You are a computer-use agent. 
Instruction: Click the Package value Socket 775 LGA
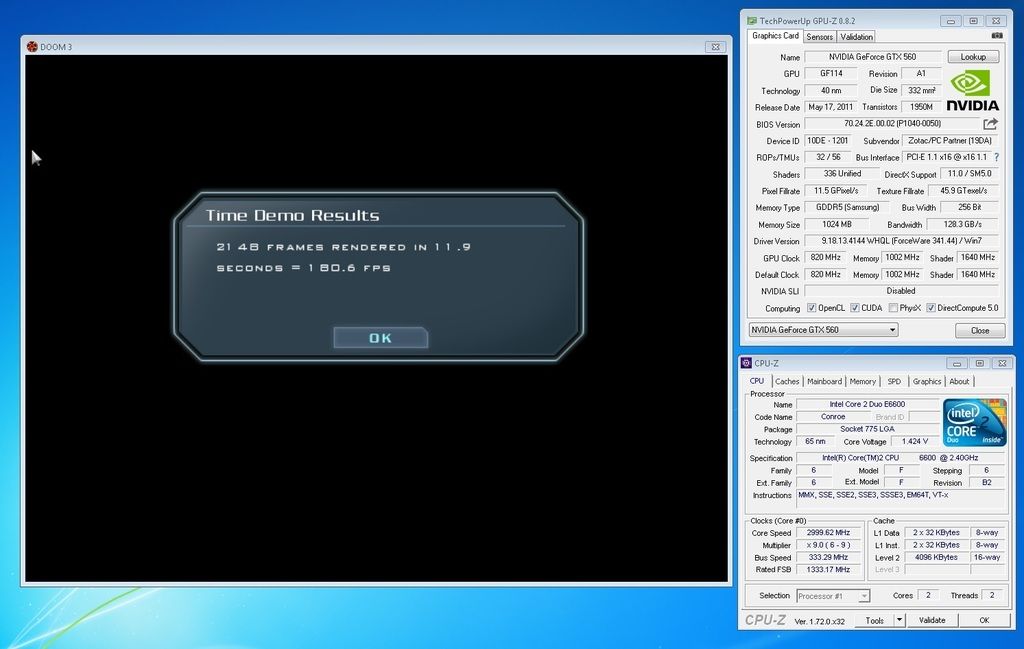coord(867,429)
